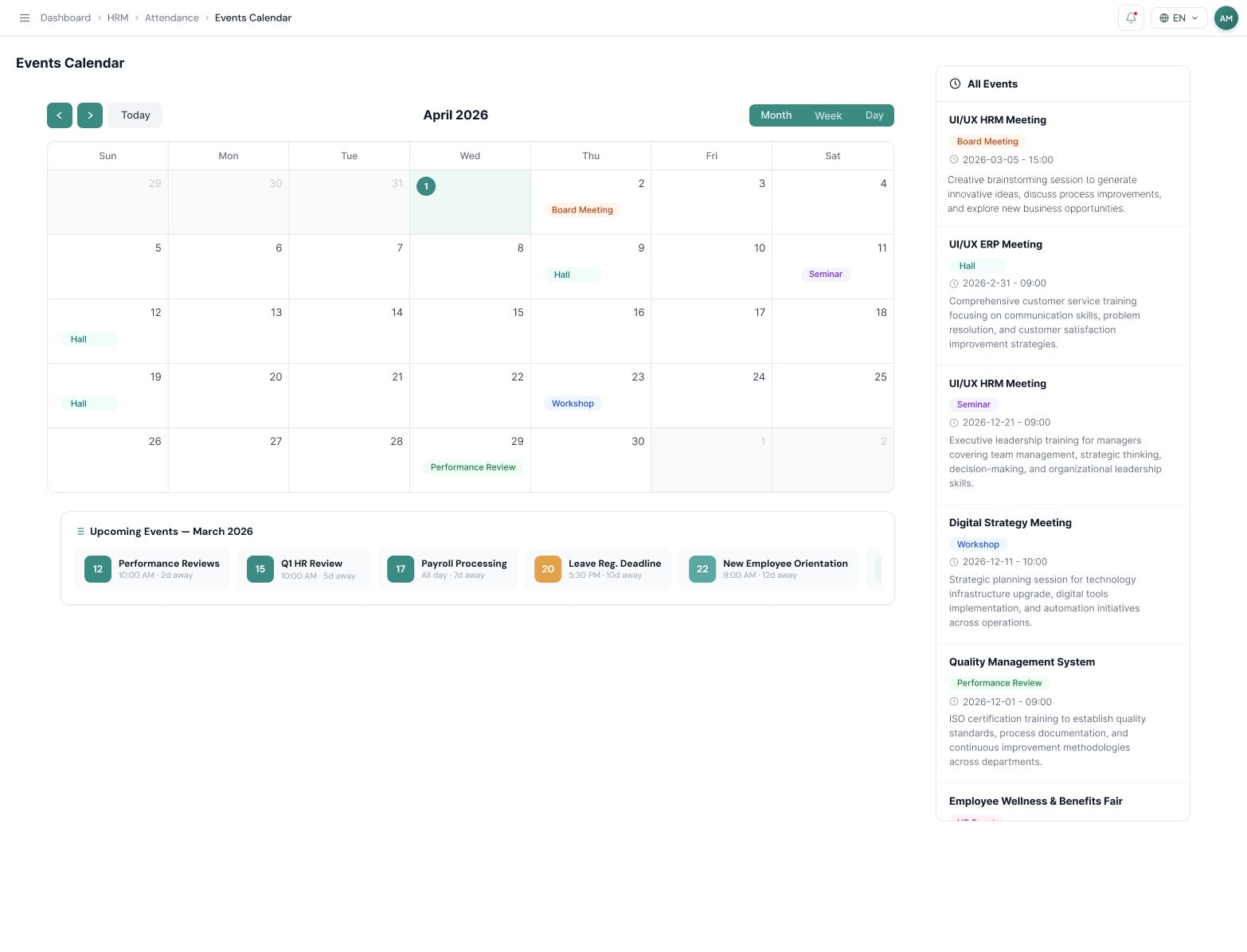
Task: Click the 15 date badge
Action: pos(260,569)
